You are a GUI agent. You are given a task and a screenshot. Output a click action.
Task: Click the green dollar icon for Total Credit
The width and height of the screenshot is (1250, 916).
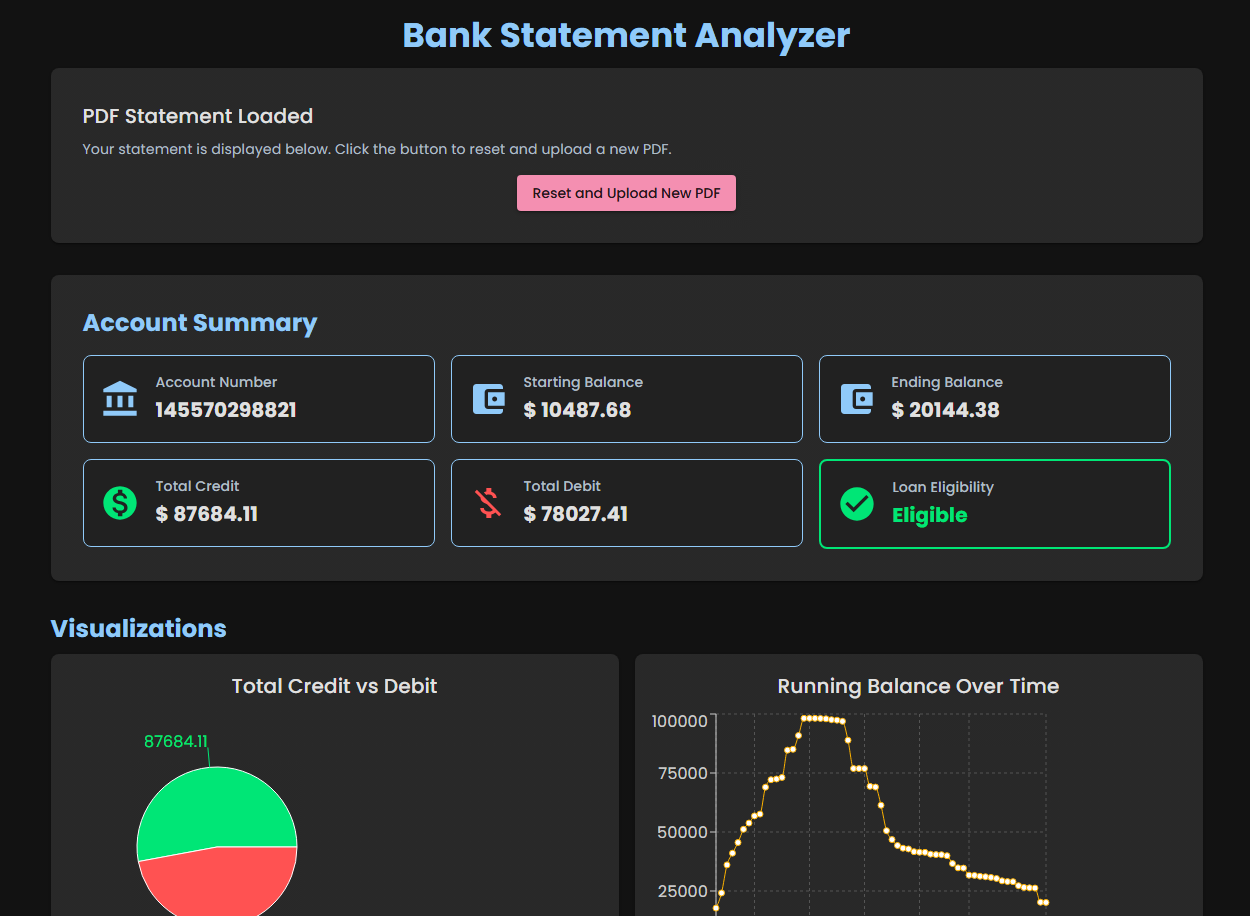120,502
